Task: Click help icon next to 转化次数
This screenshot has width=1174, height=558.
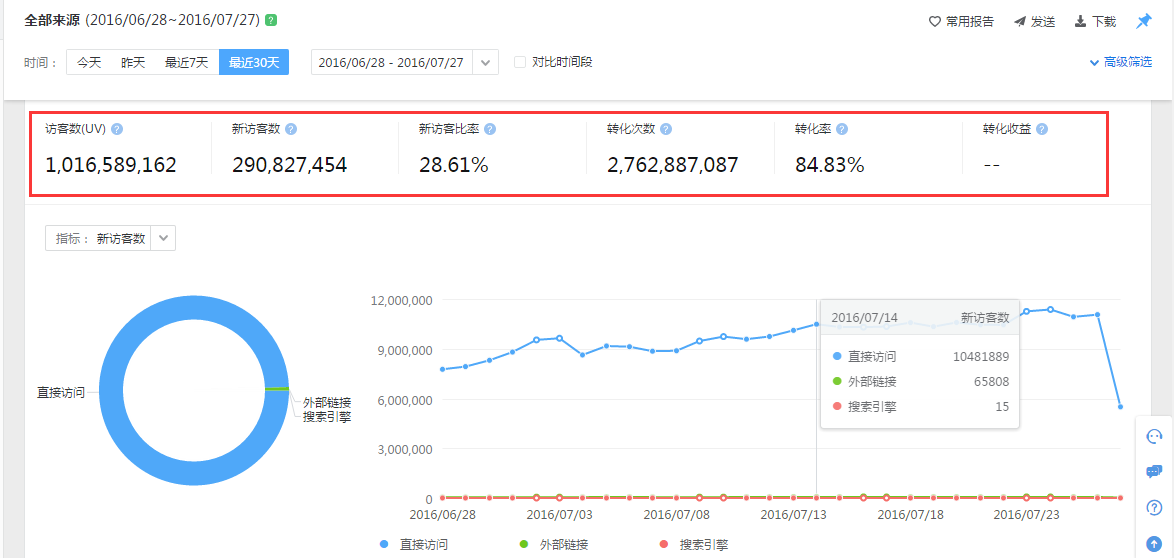Action: (666, 129)
